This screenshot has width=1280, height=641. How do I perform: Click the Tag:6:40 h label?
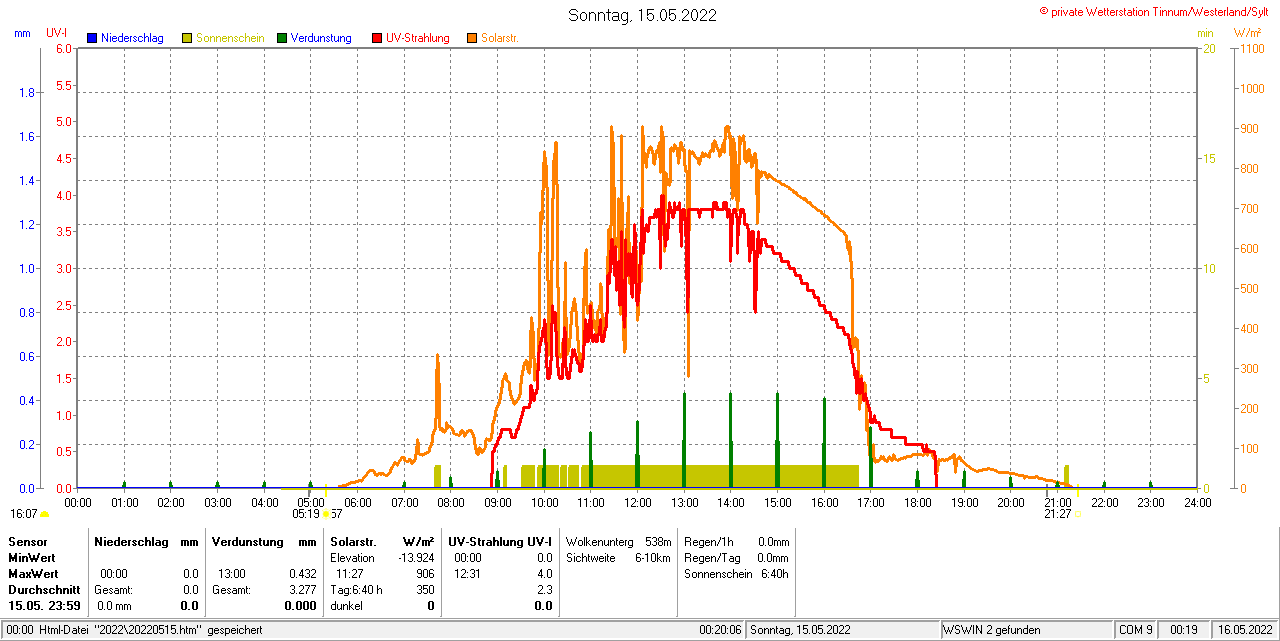coord(356,590)
